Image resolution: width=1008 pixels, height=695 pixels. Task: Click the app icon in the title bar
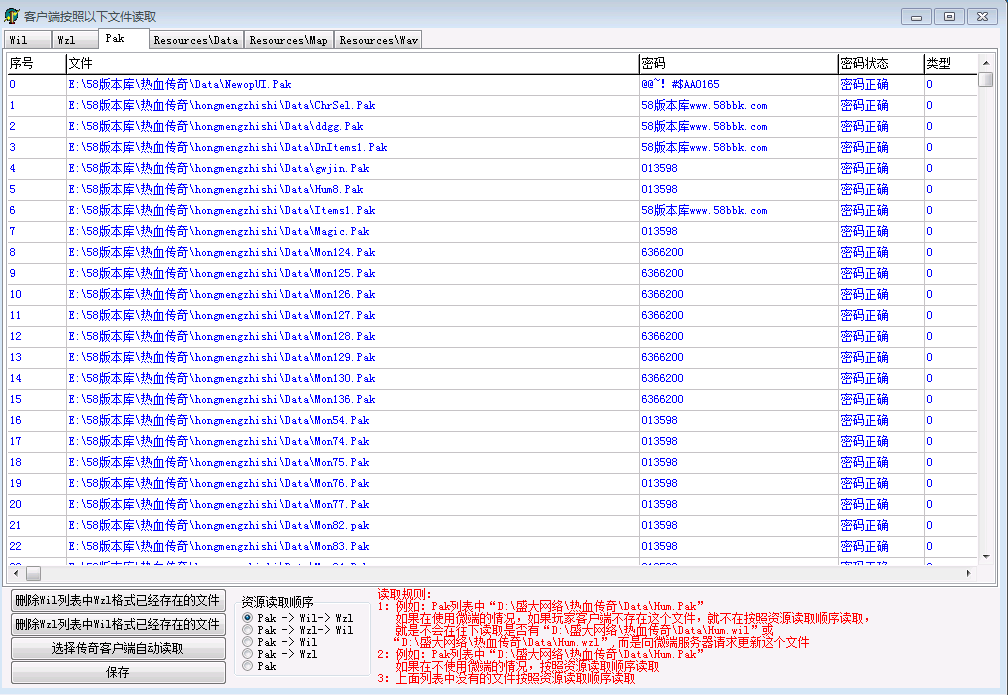coord(12,16)
